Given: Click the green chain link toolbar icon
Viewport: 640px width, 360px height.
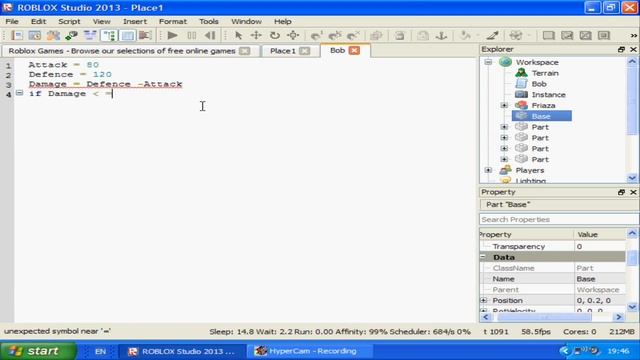Looking at the screenshot, I should [71, 36].
